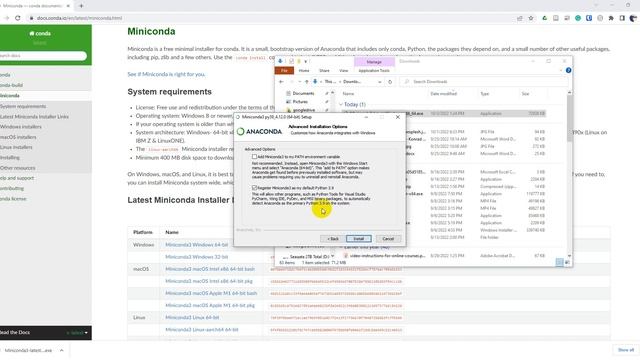The width and height of the screenshot is (640, 360).
Task: Click Install in the Miniconda setup
Action: pos(358,239)
